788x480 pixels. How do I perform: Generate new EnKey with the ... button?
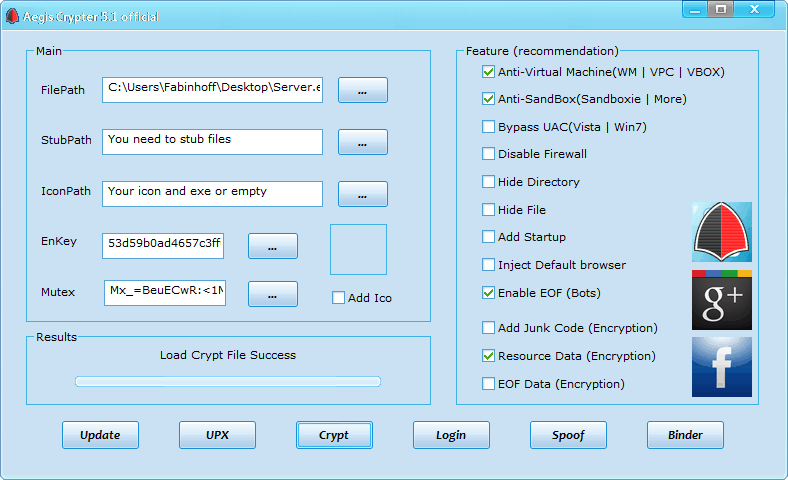(x=273, y=246)
